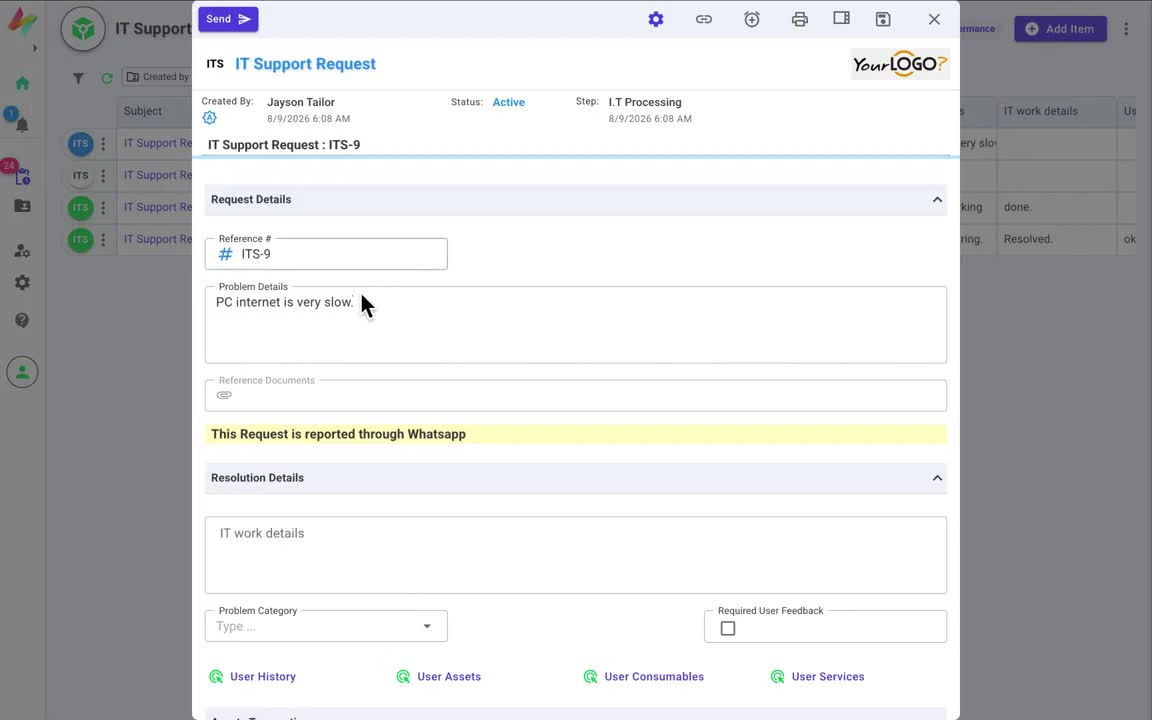This screenshot has width=1152, height=720.
Task: Open row menu of the fourth ITS item
Action: click(103, 240)
